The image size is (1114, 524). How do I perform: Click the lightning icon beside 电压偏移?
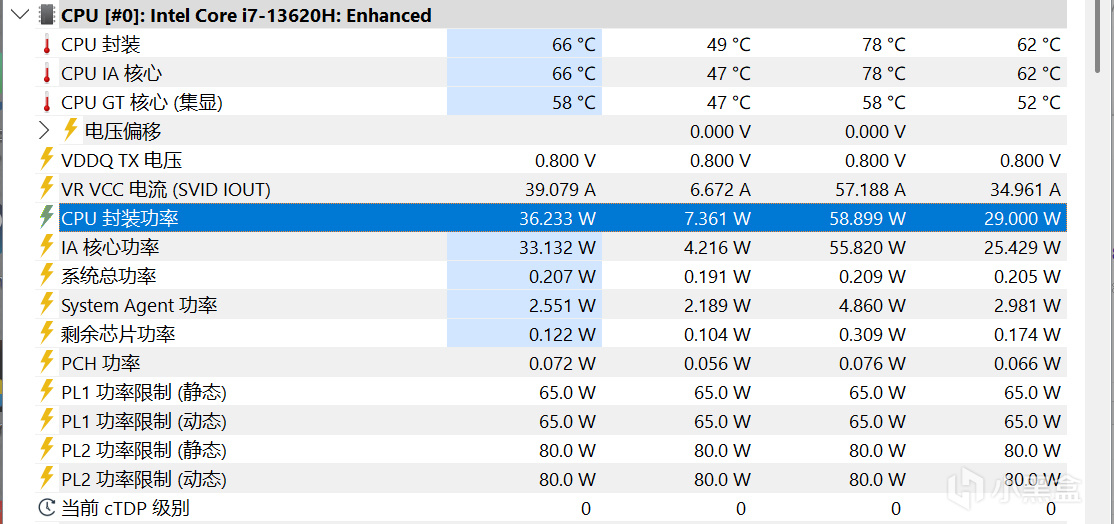tap(70, 130)
